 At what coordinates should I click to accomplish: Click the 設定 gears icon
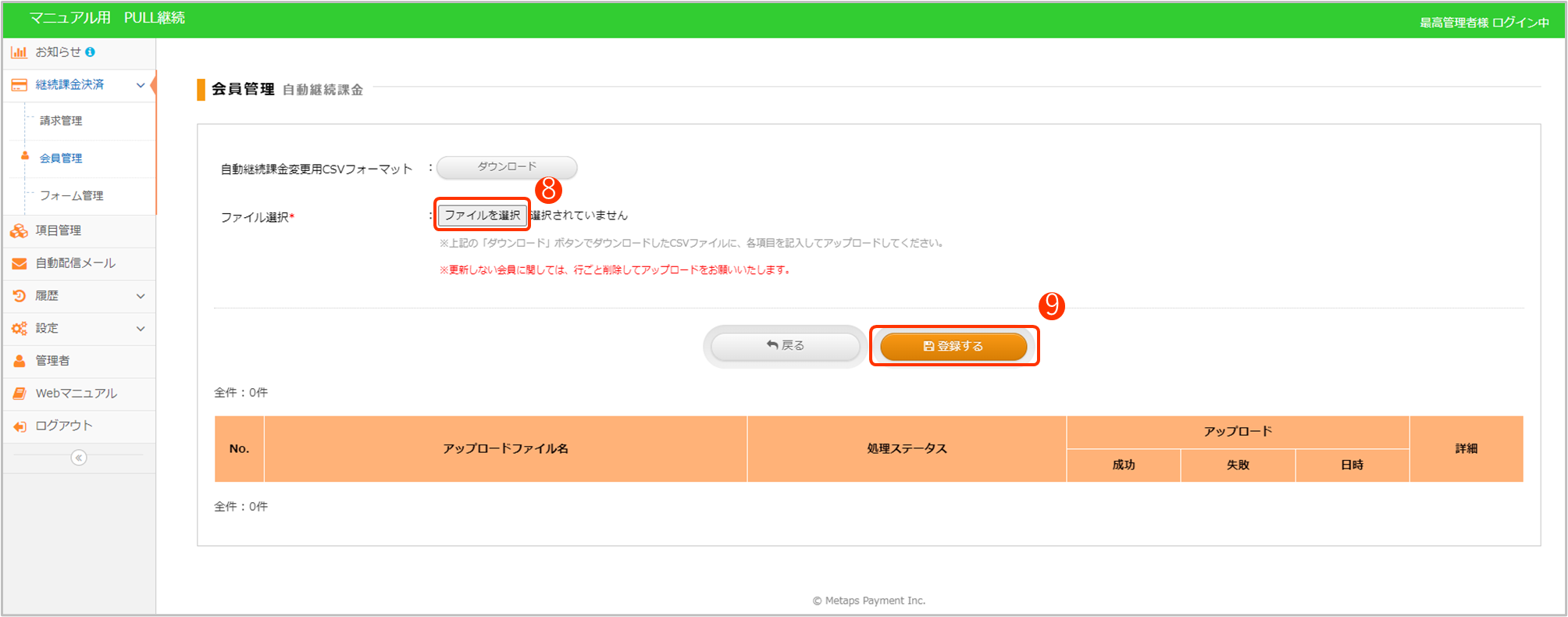pyautogui.click(x=19, y=329)
